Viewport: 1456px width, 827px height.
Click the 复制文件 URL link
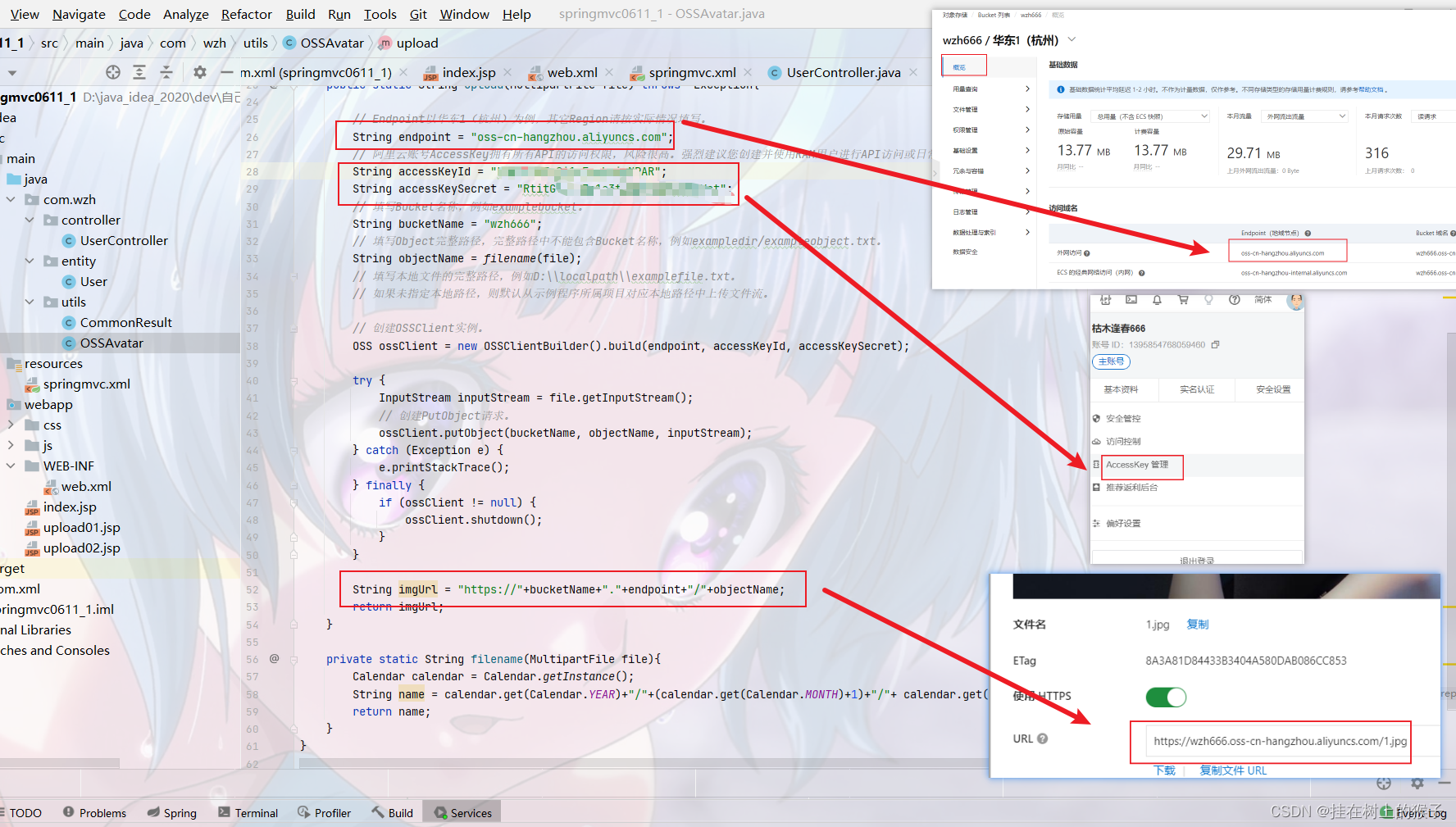(x=1232, y=770)
